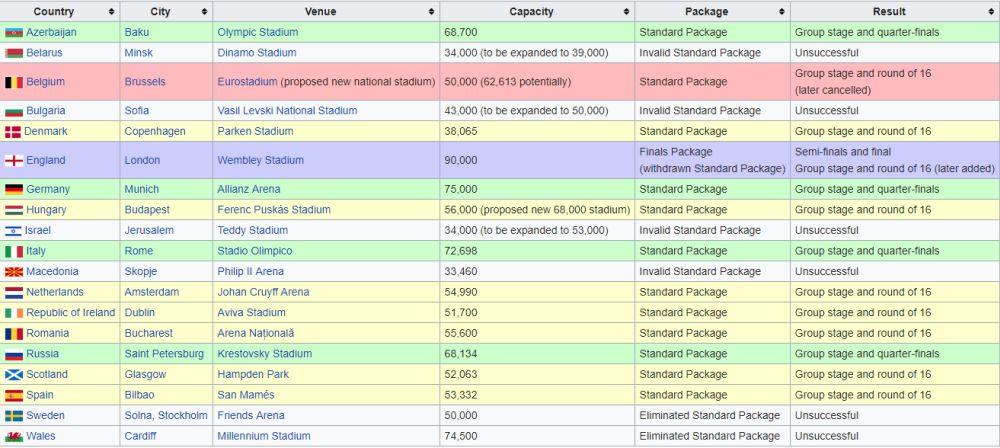
Task: Open the Republic of Ireland link
Action: click(x=70, y=313)
